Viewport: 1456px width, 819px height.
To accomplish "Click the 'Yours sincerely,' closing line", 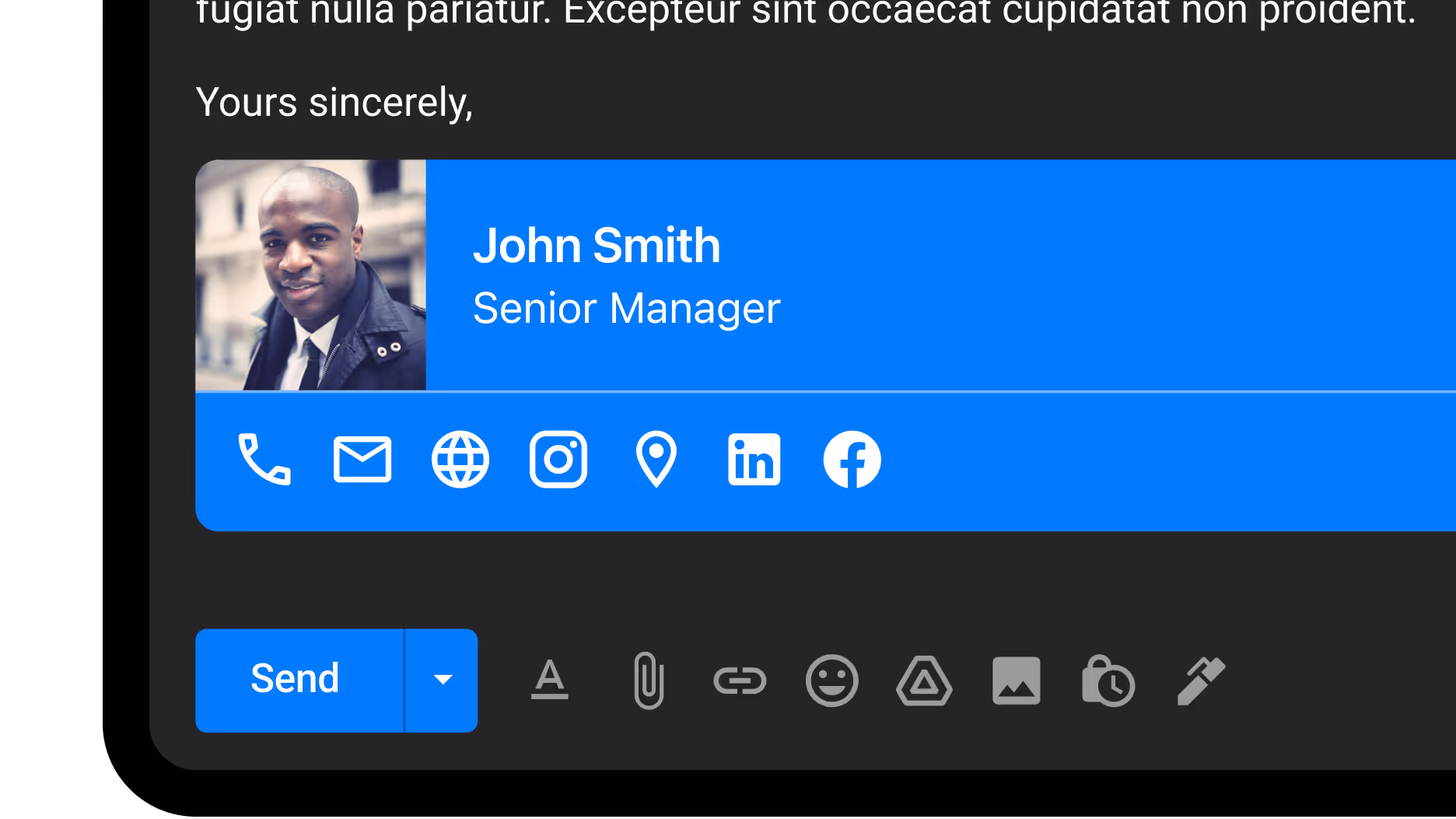I will [x=334, y=103].
